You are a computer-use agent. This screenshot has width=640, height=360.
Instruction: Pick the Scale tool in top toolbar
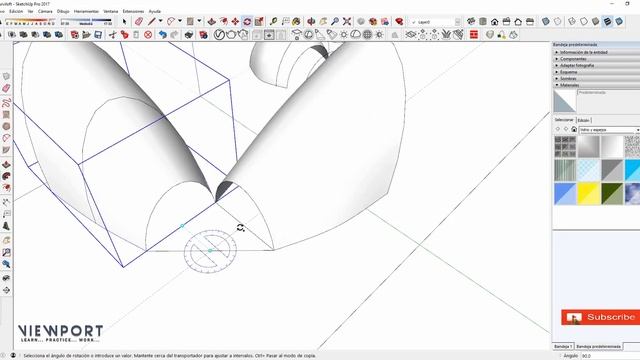coord(259,22)
